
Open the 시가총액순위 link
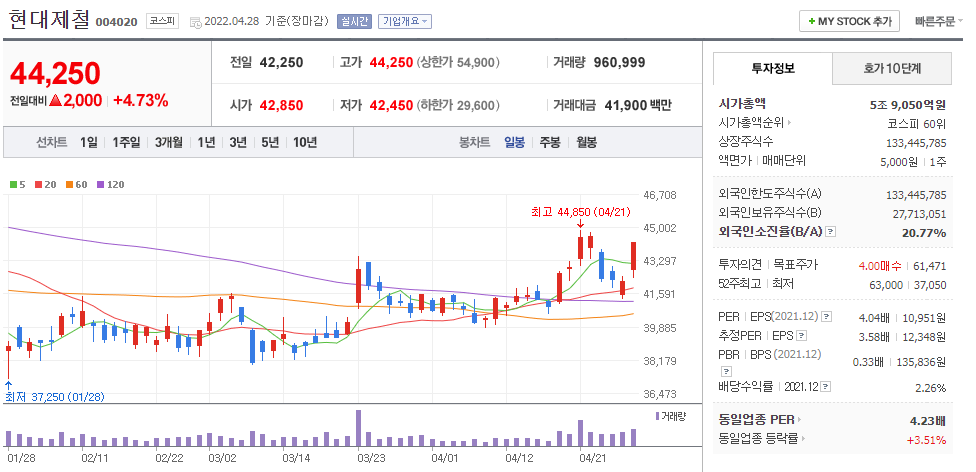click(x=752, y=123)
